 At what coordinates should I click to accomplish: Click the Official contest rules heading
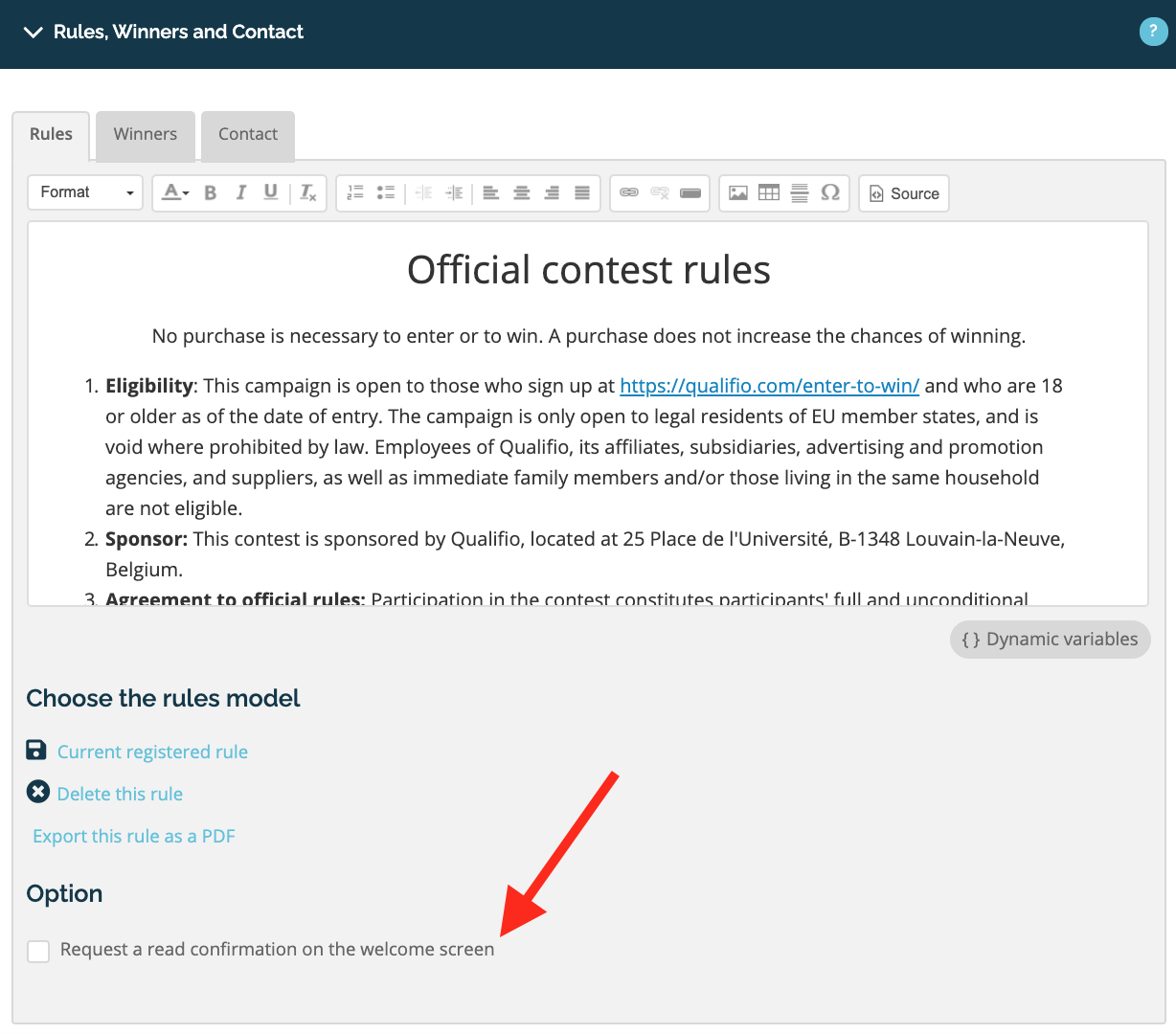point(589,270)
